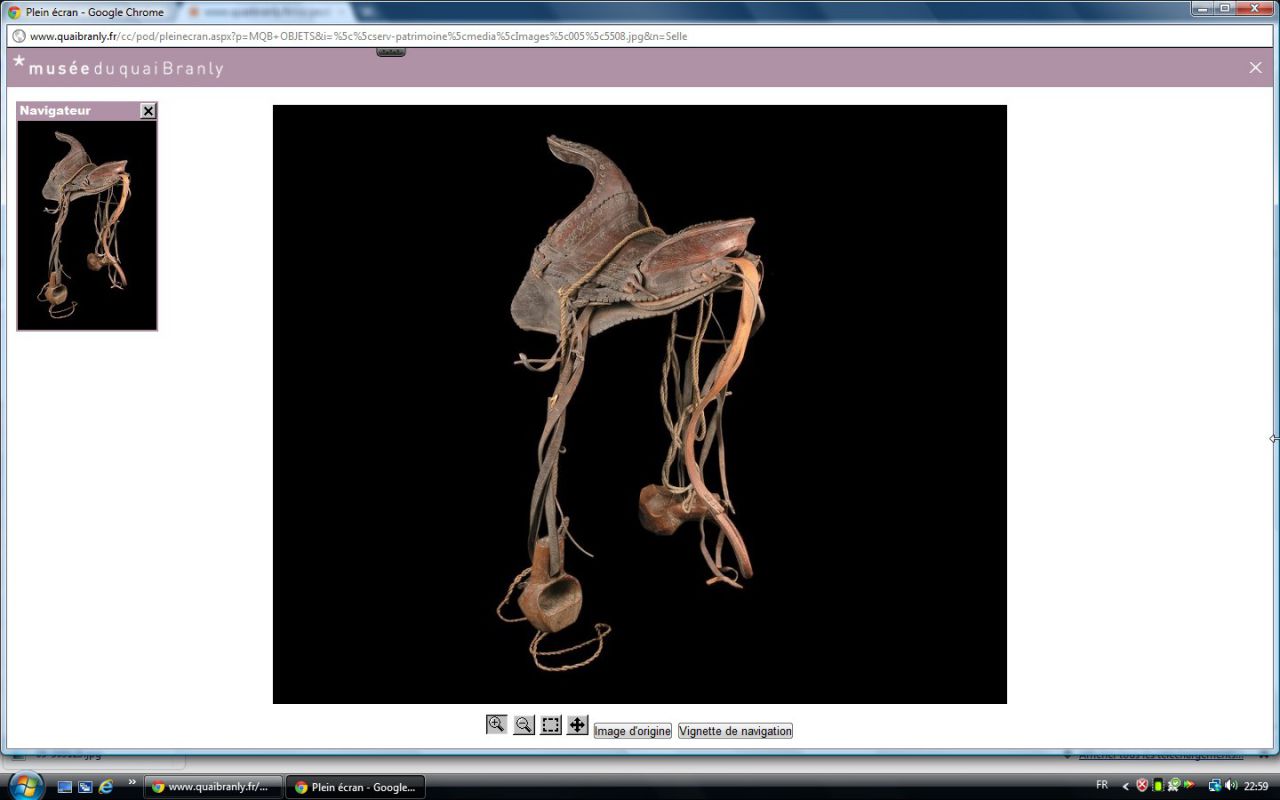Activate the pan/move arrows tool
This screenshot has width=1280, height=800.
point(578,725)
